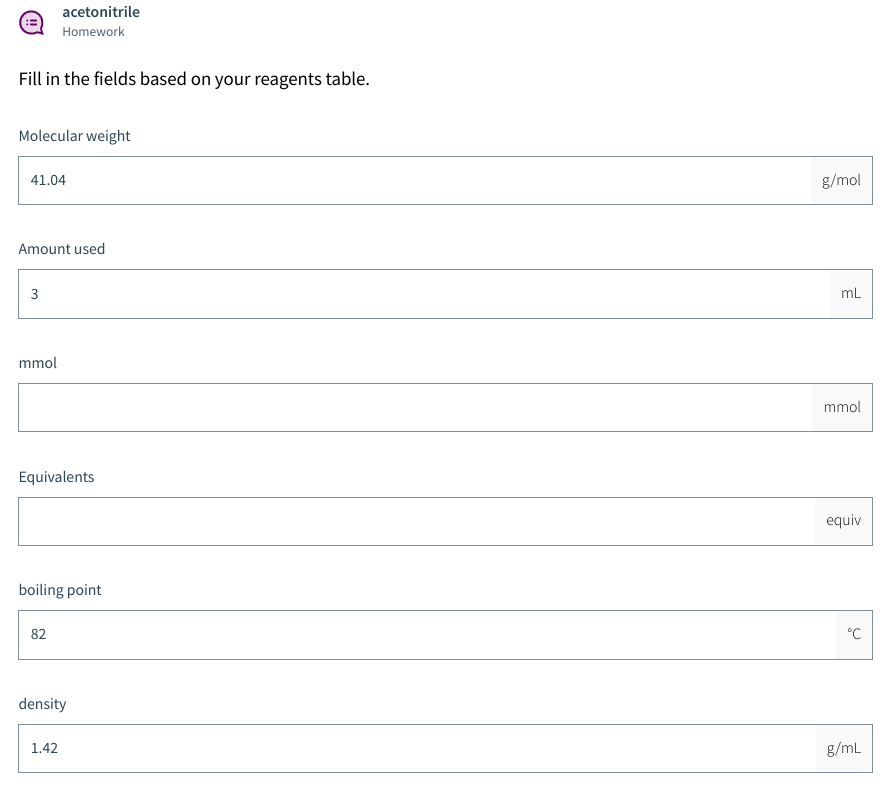The image size is (888, 785).
Task: Click the °C unit suffix
Action: 854,634
